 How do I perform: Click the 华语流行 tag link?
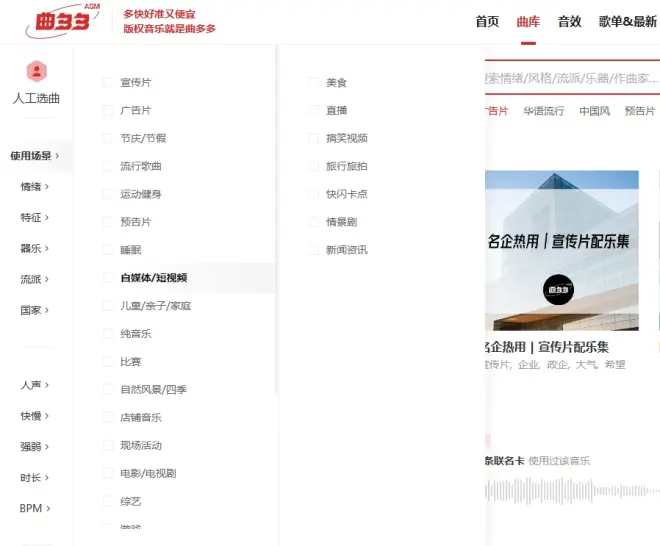point(543,111)
